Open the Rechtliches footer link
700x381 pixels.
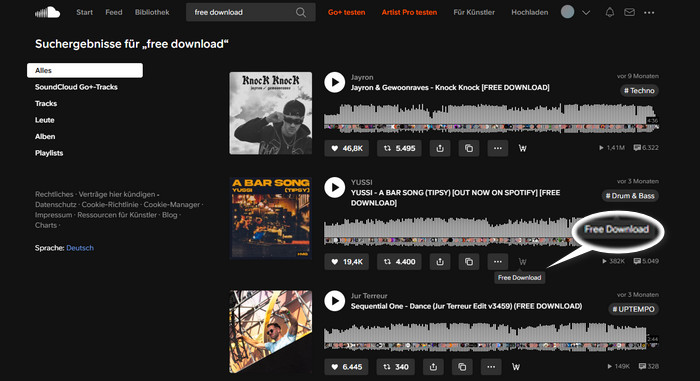(54, 194)
